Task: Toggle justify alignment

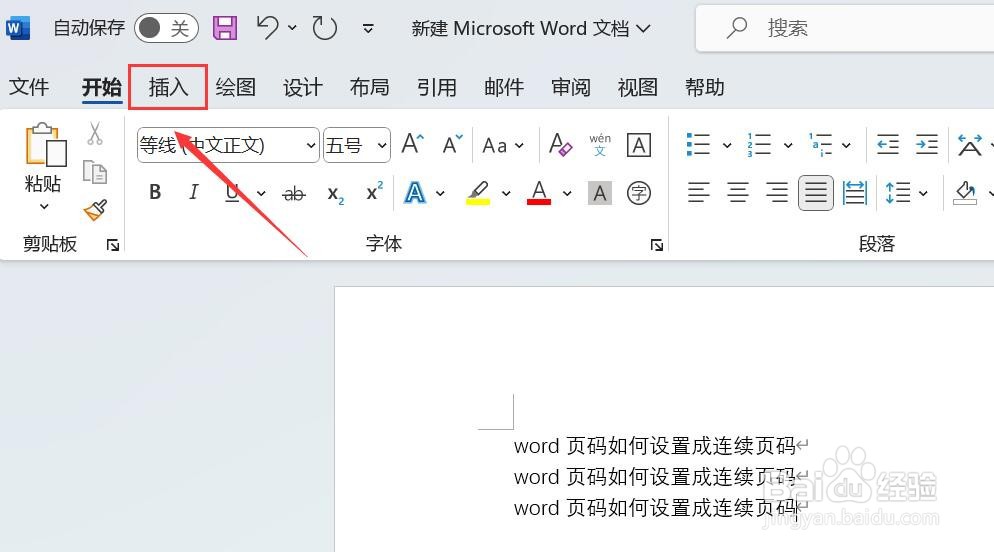Action: pos(816,193)
